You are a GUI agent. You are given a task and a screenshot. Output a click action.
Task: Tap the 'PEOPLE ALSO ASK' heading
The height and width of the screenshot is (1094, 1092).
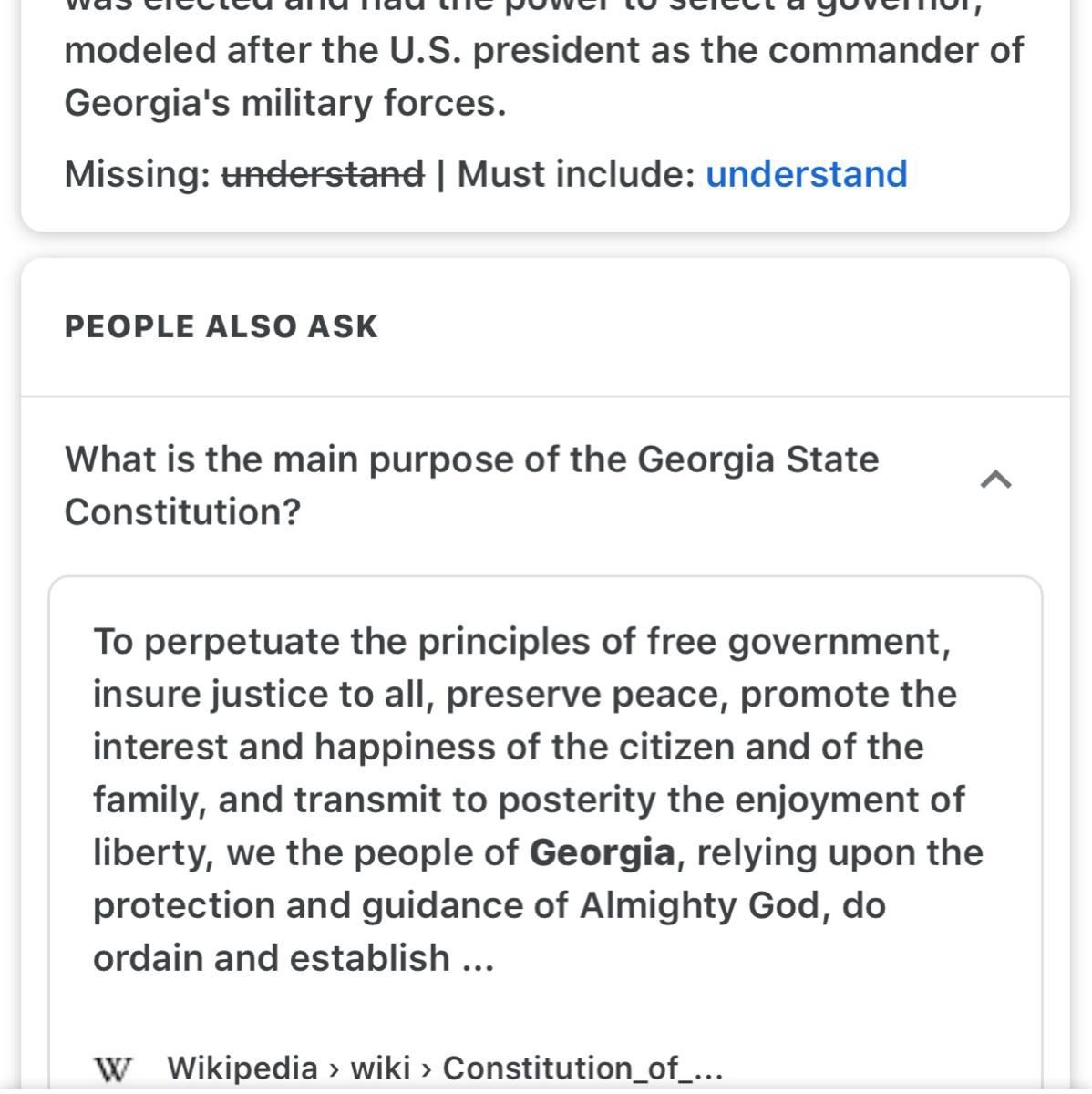(221, 326)
